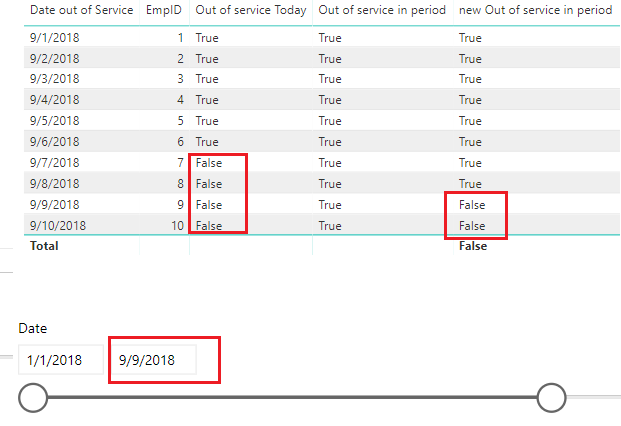
Task: Edit the start date field 1/1/2018
Action: click(61, 360)
